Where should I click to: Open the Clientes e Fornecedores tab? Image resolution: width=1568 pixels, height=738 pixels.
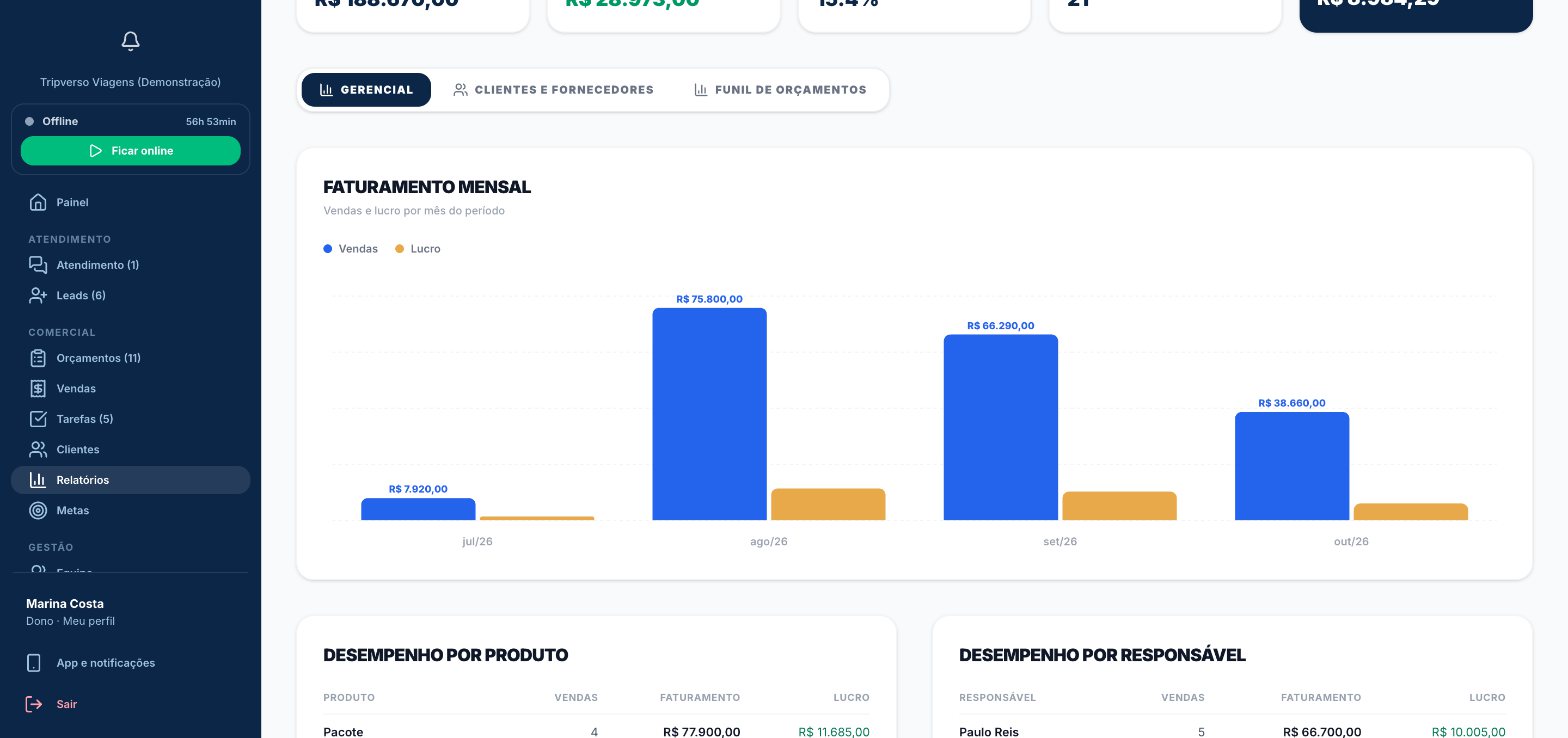[x=553, y=90]
